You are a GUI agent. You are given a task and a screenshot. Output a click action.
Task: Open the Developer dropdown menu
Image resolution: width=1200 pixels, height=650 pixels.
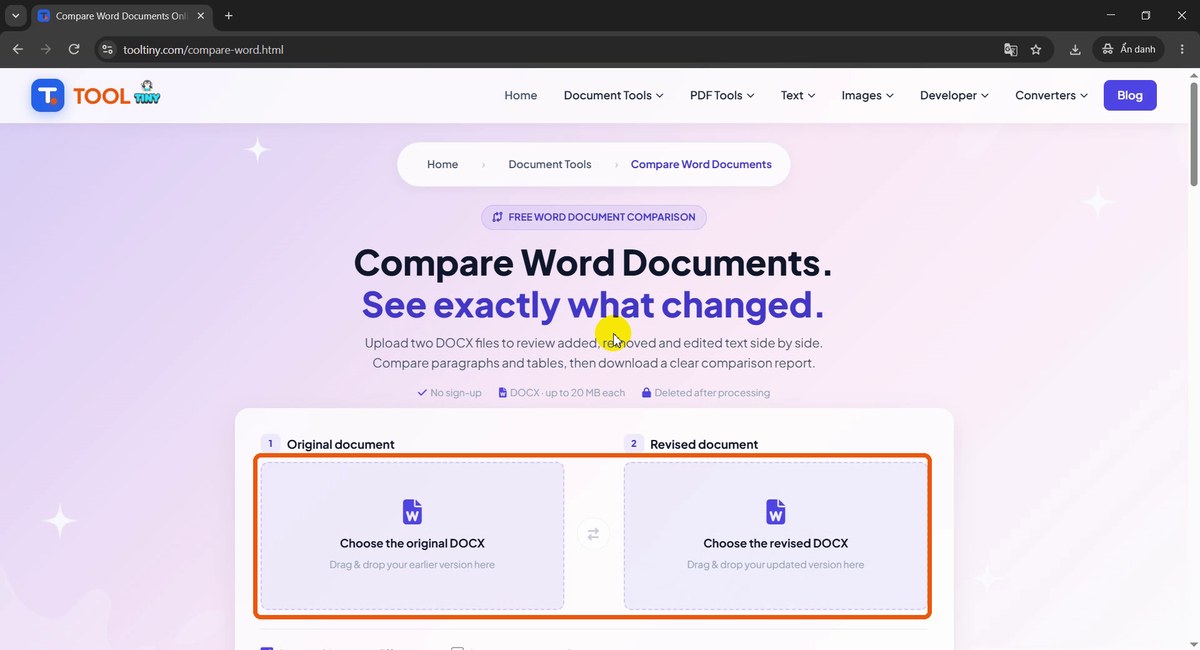954,95
